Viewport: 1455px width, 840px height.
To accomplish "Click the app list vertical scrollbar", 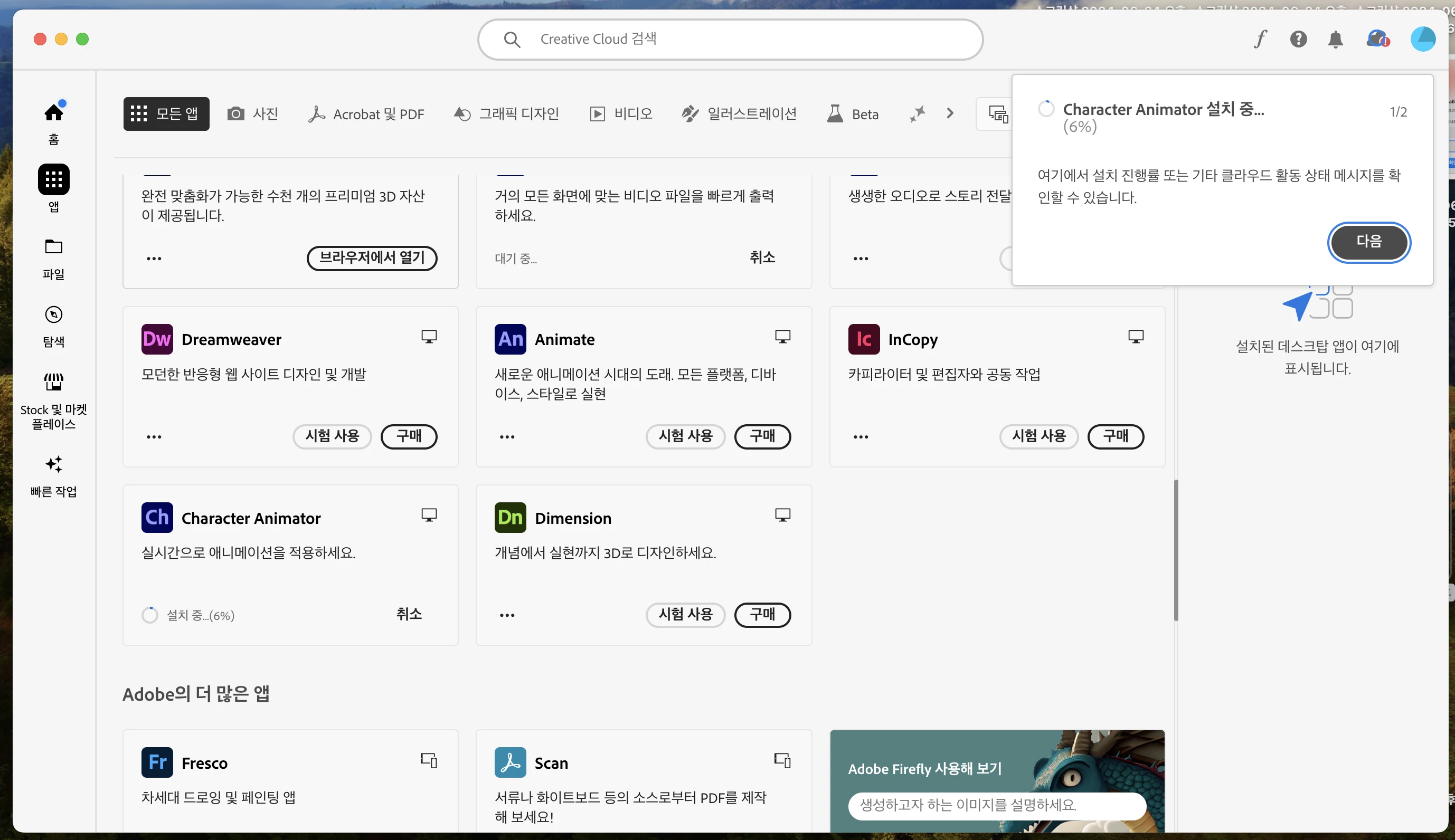I will click(x=1176, y=550).
